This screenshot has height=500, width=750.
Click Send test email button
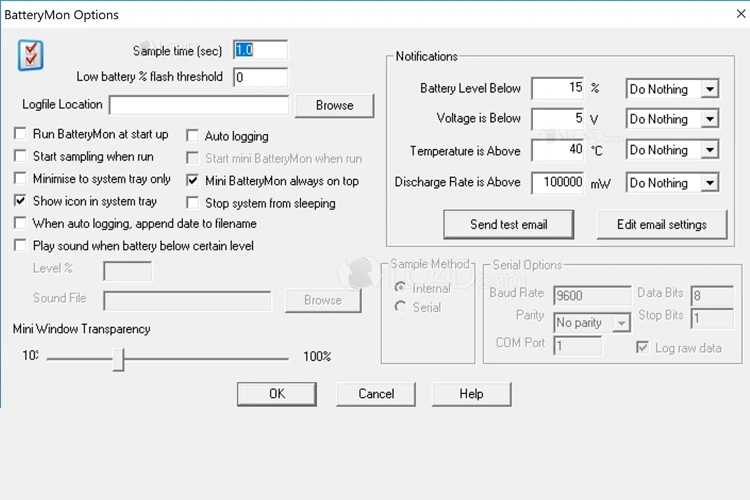point(508,224)
